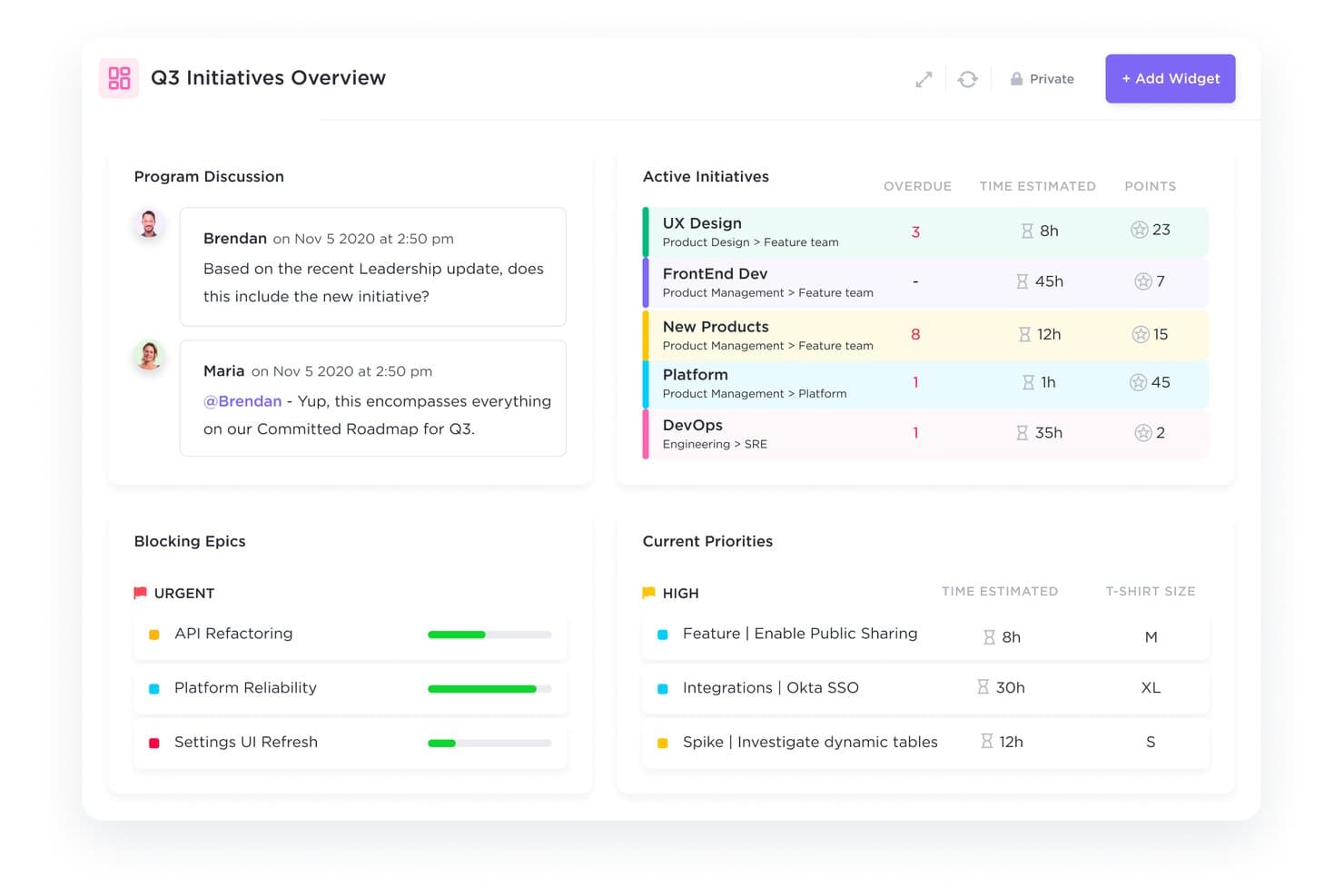Open Maria's avatar in Program Discussion
The image size is (1344, 896).
(149, 356)
